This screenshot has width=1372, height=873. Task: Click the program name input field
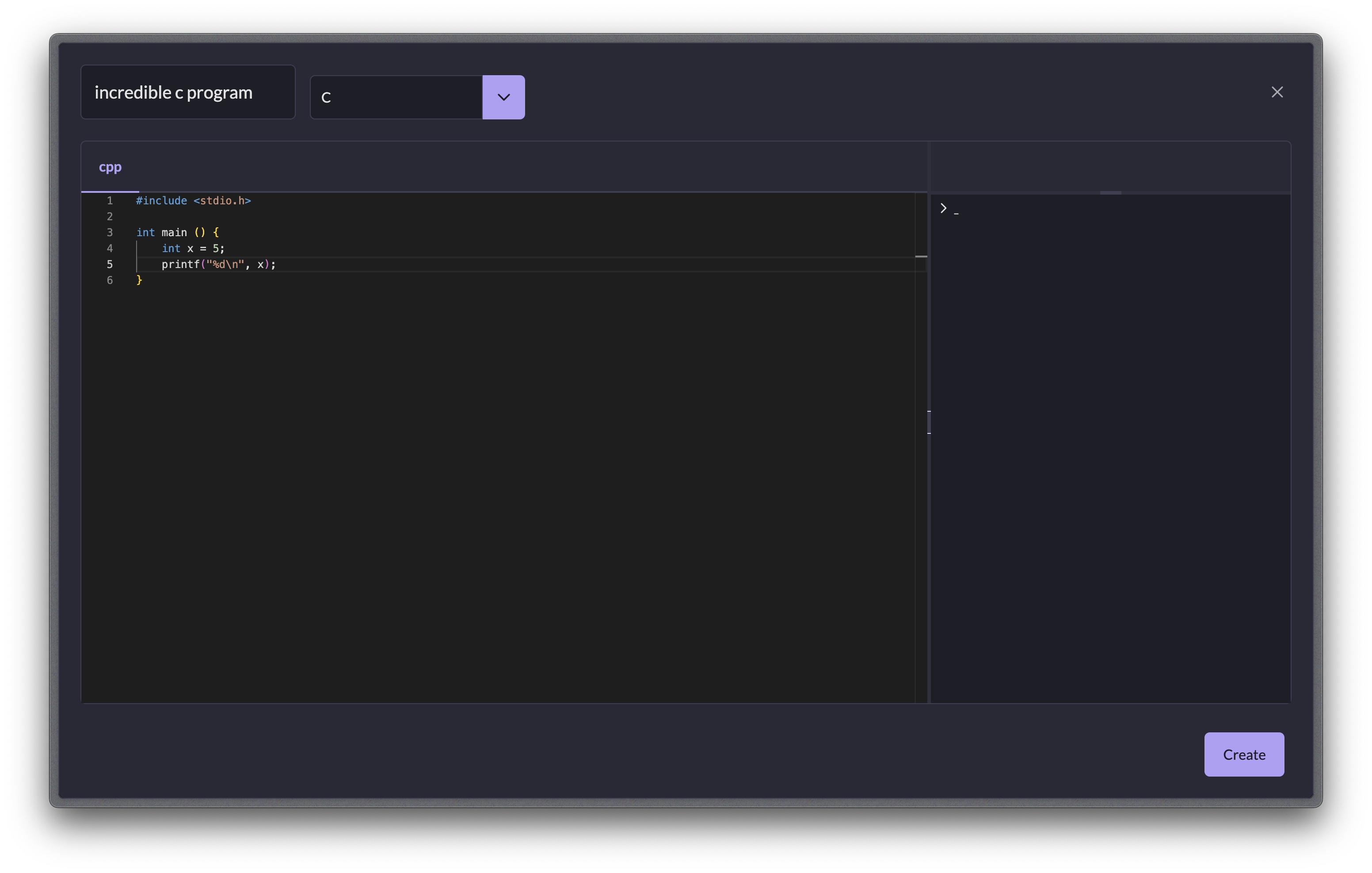[x=187, y=92]
